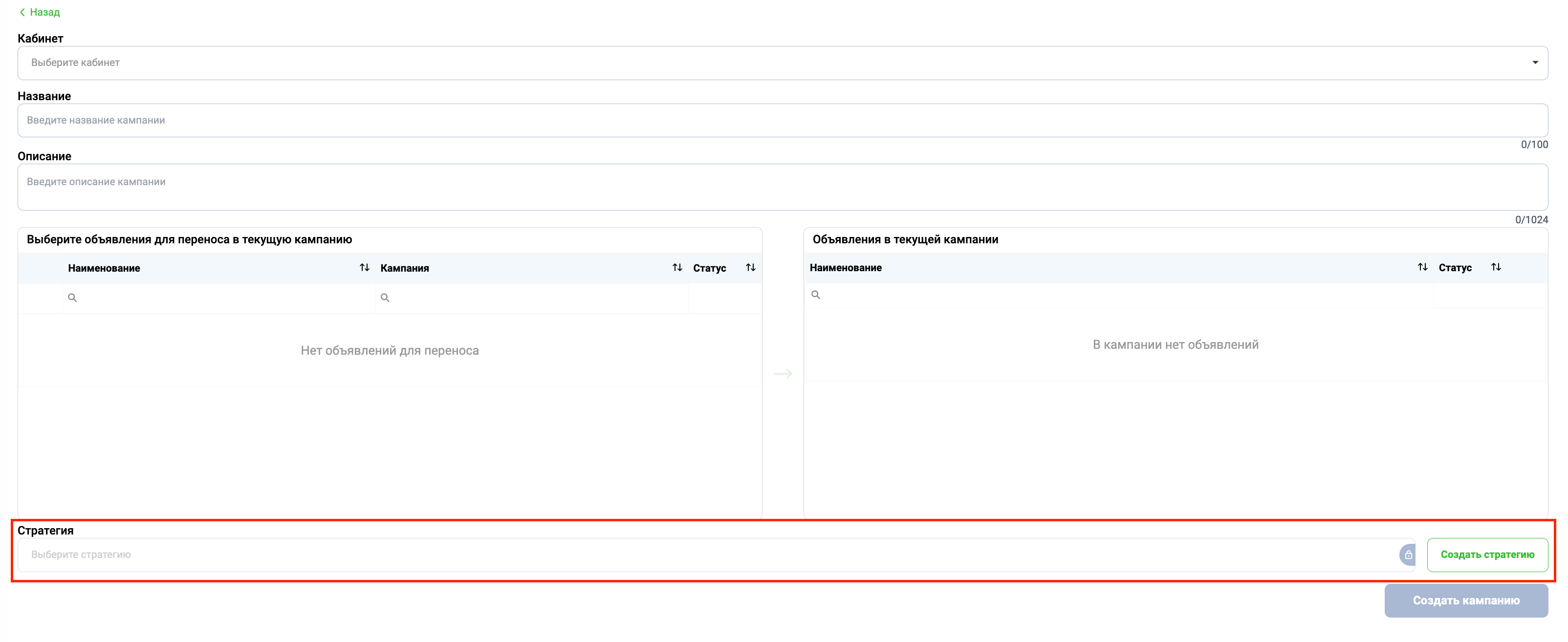
Task: Click Кампания search field in left table
Action: (531, 298)
